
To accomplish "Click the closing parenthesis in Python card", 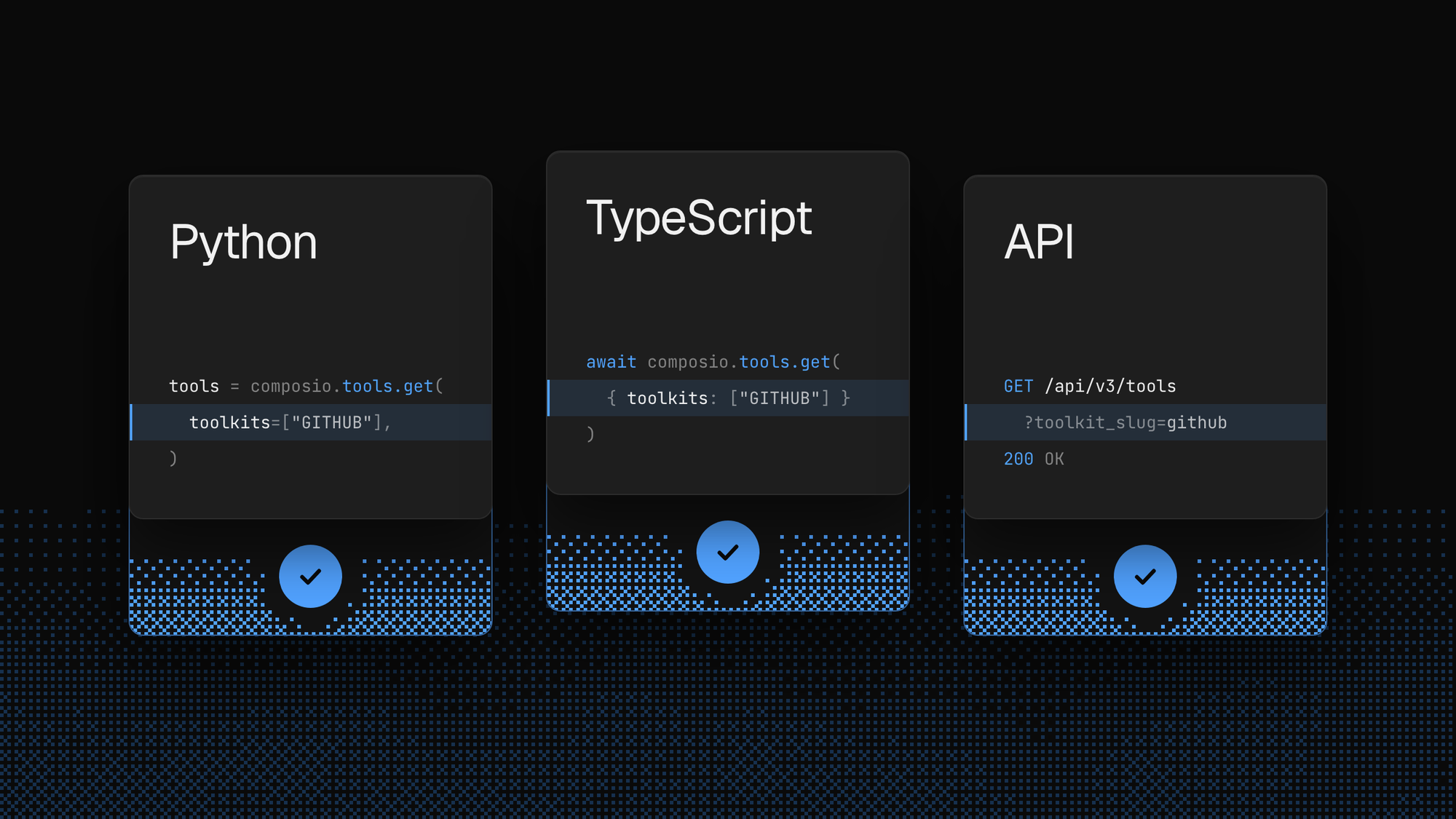I will [173, 459].
